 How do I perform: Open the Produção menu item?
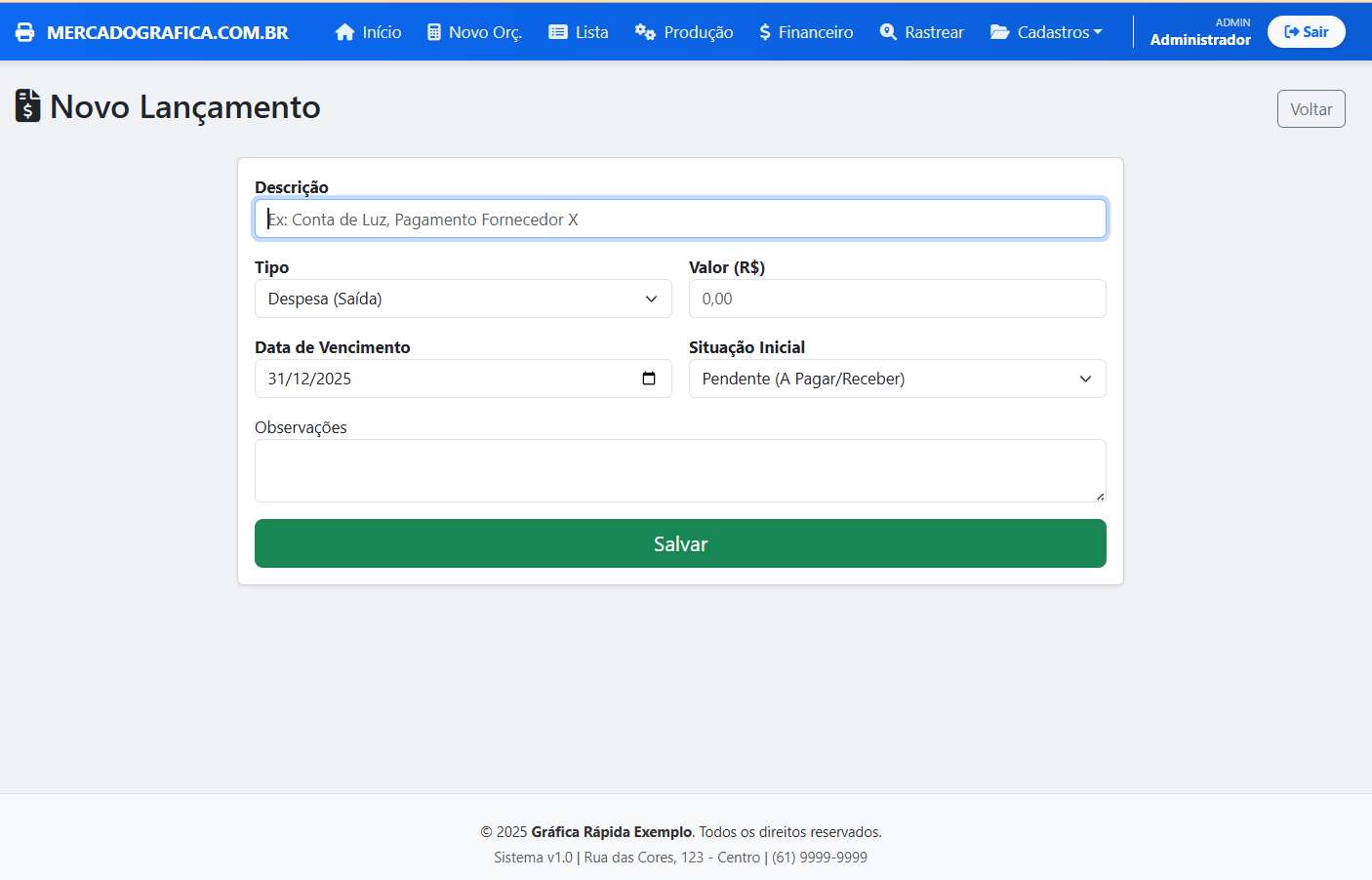(x=684, y=32)
